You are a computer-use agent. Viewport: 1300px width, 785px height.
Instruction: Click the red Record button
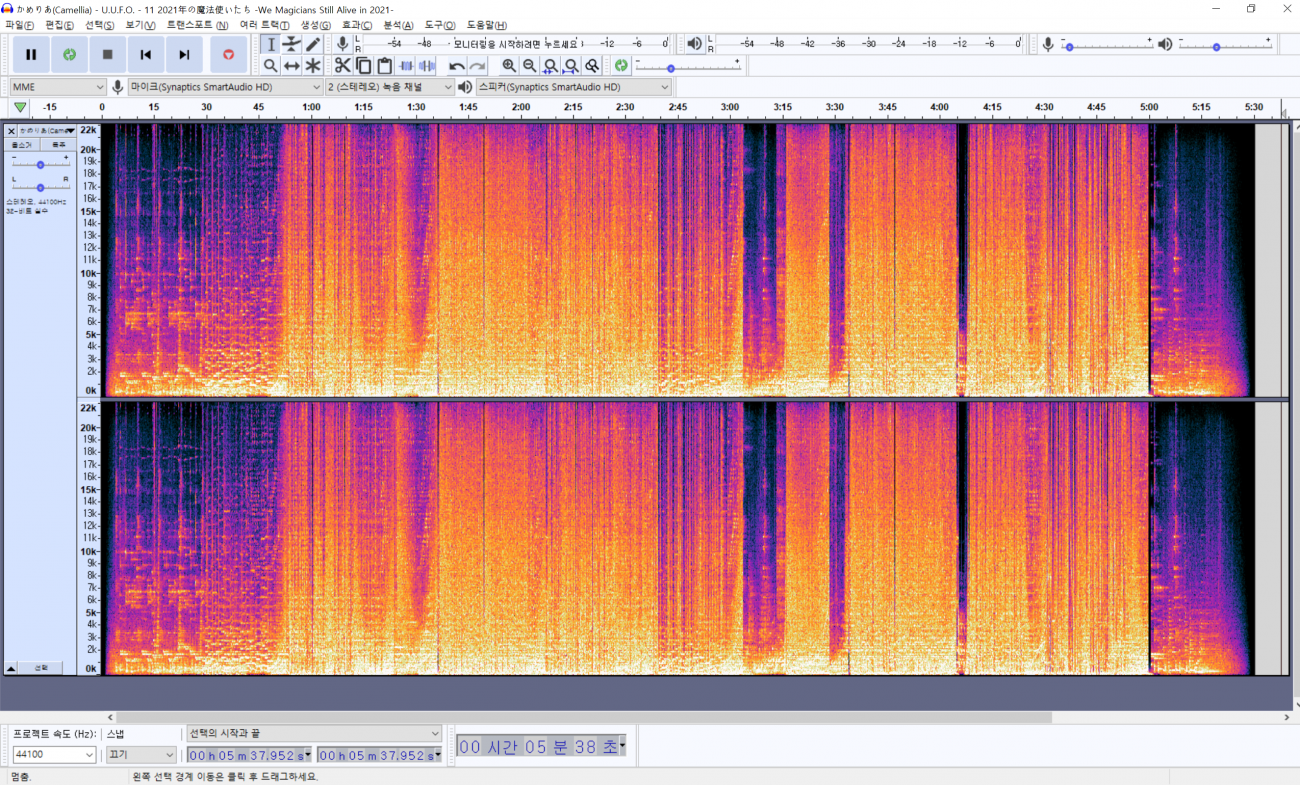tap(228, 55)
